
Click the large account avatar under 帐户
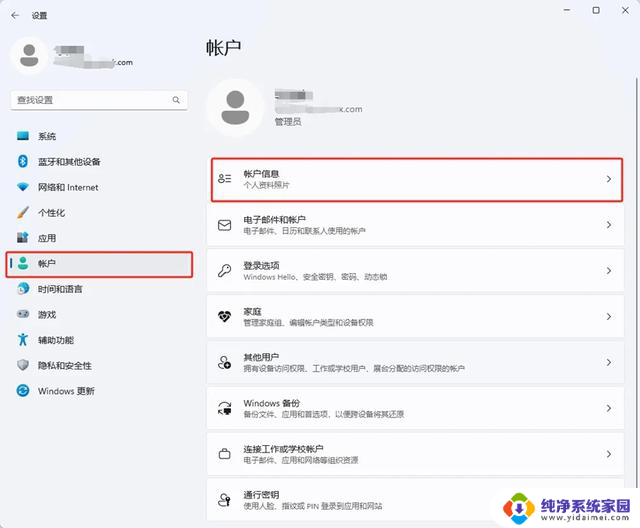point(235,108)
